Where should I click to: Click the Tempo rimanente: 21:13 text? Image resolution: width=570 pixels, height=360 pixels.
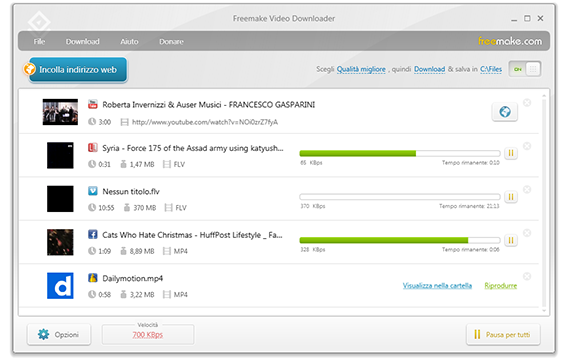tap(469, 206)
